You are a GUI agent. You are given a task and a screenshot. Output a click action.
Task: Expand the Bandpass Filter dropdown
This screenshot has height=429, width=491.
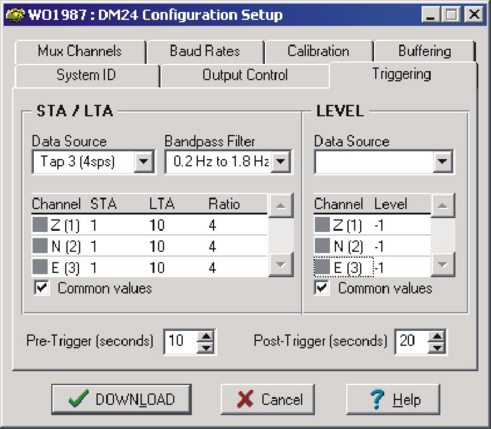(281, 162)
